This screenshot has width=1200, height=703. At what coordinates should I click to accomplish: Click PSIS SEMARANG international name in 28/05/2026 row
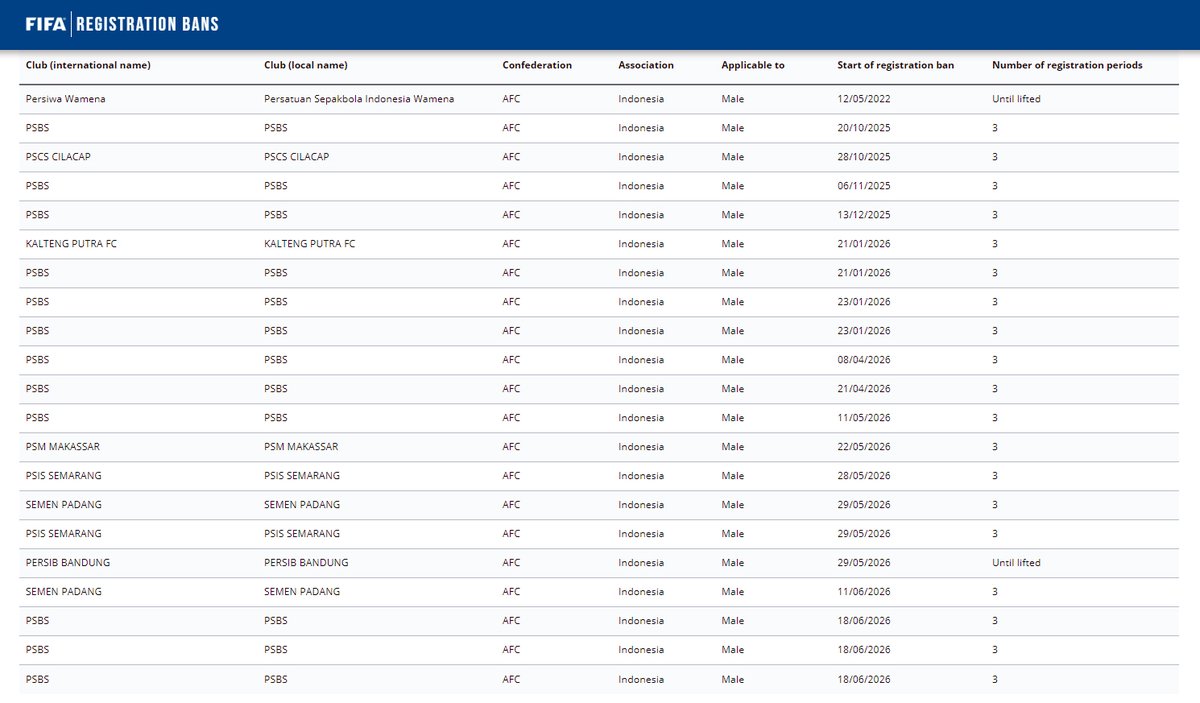click(x=64, y=476)
